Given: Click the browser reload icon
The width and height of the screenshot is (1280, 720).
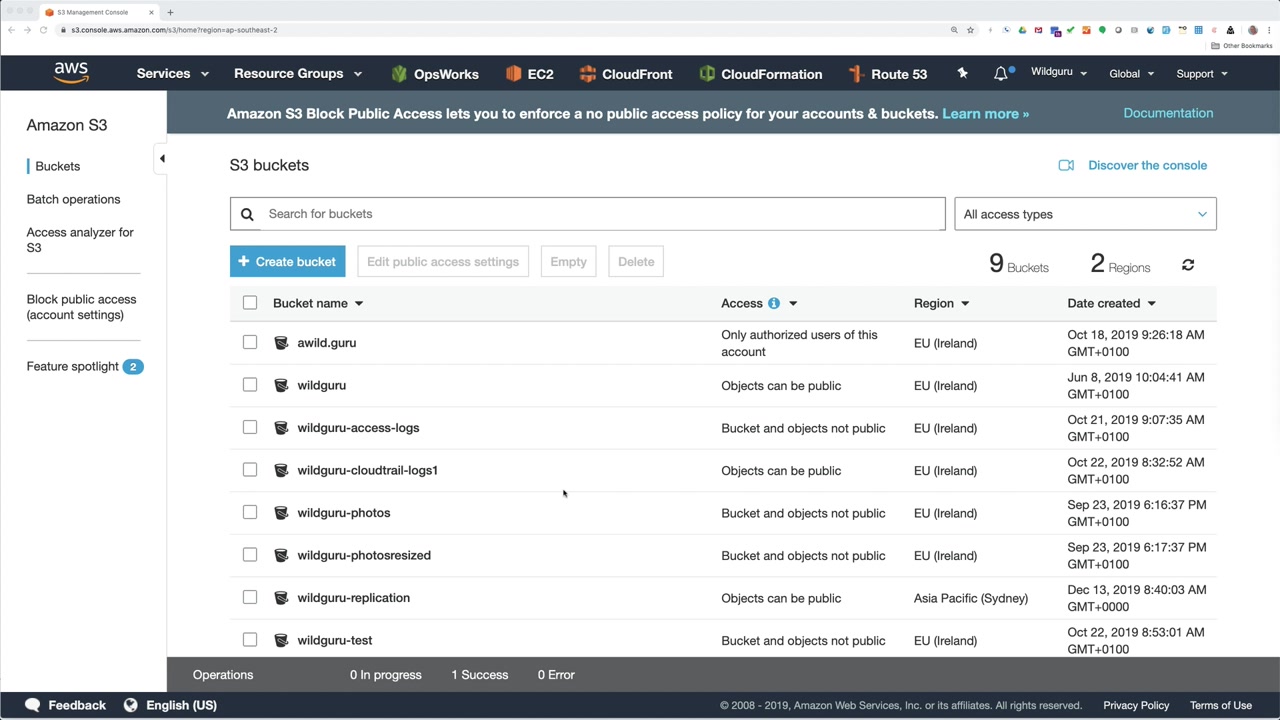Looking at the screenshot, I should 43,30.
